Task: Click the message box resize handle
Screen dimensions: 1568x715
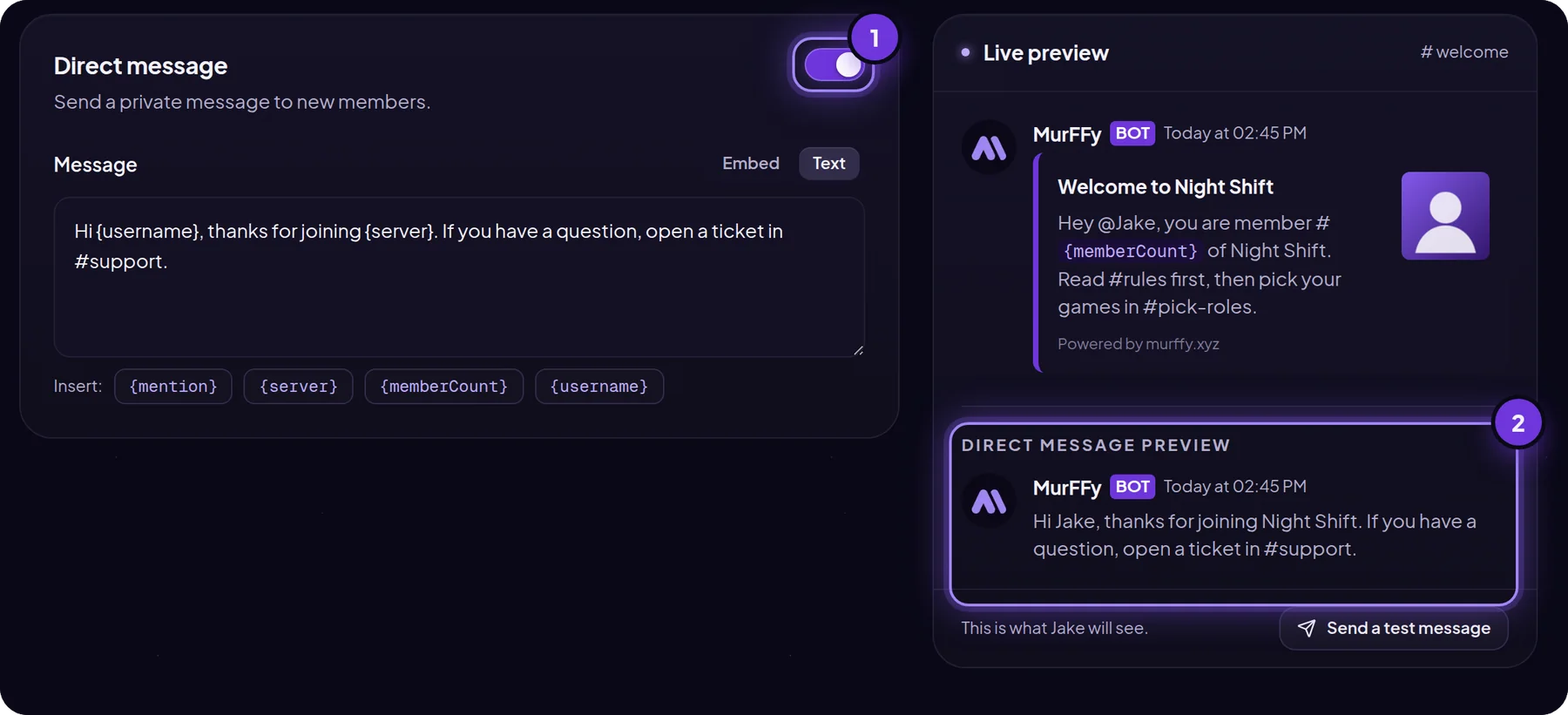Action: pyautogui.click(x=858, y=350)
